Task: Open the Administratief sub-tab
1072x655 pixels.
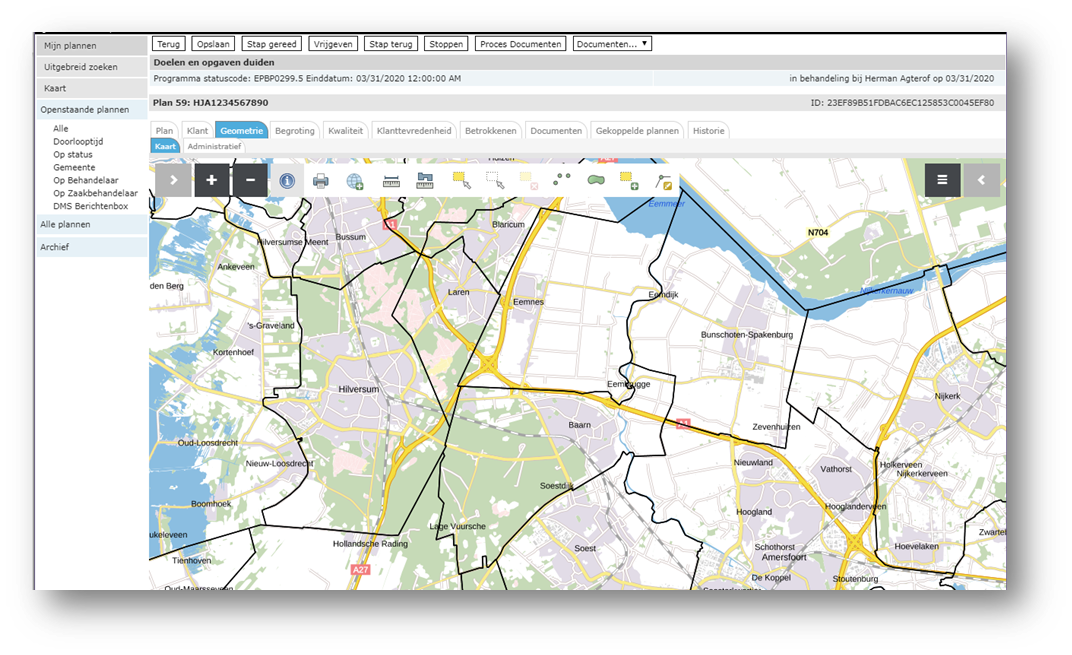Action: pos(213,146)
